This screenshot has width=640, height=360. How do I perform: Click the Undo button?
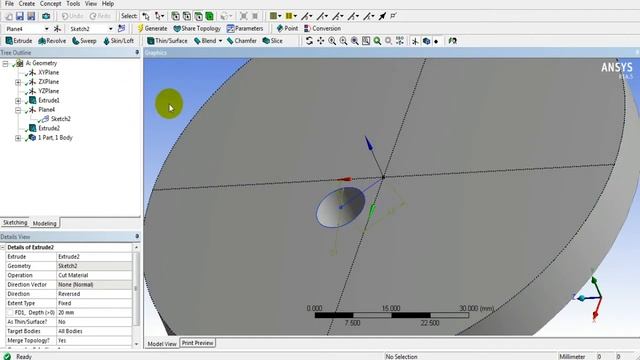pyautogui.click(x=72, y=16)
